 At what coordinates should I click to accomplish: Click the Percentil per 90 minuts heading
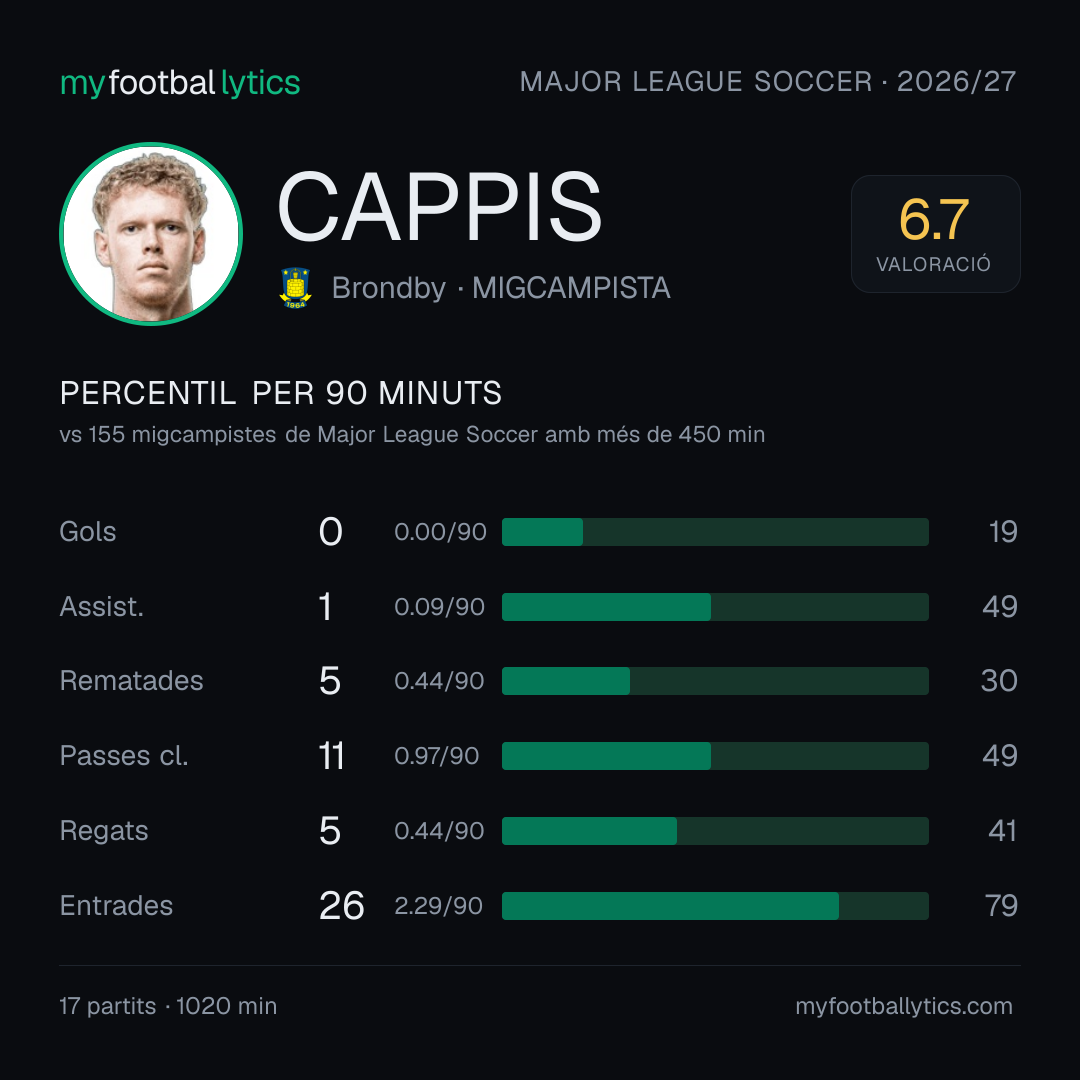[x=280, y=393]
